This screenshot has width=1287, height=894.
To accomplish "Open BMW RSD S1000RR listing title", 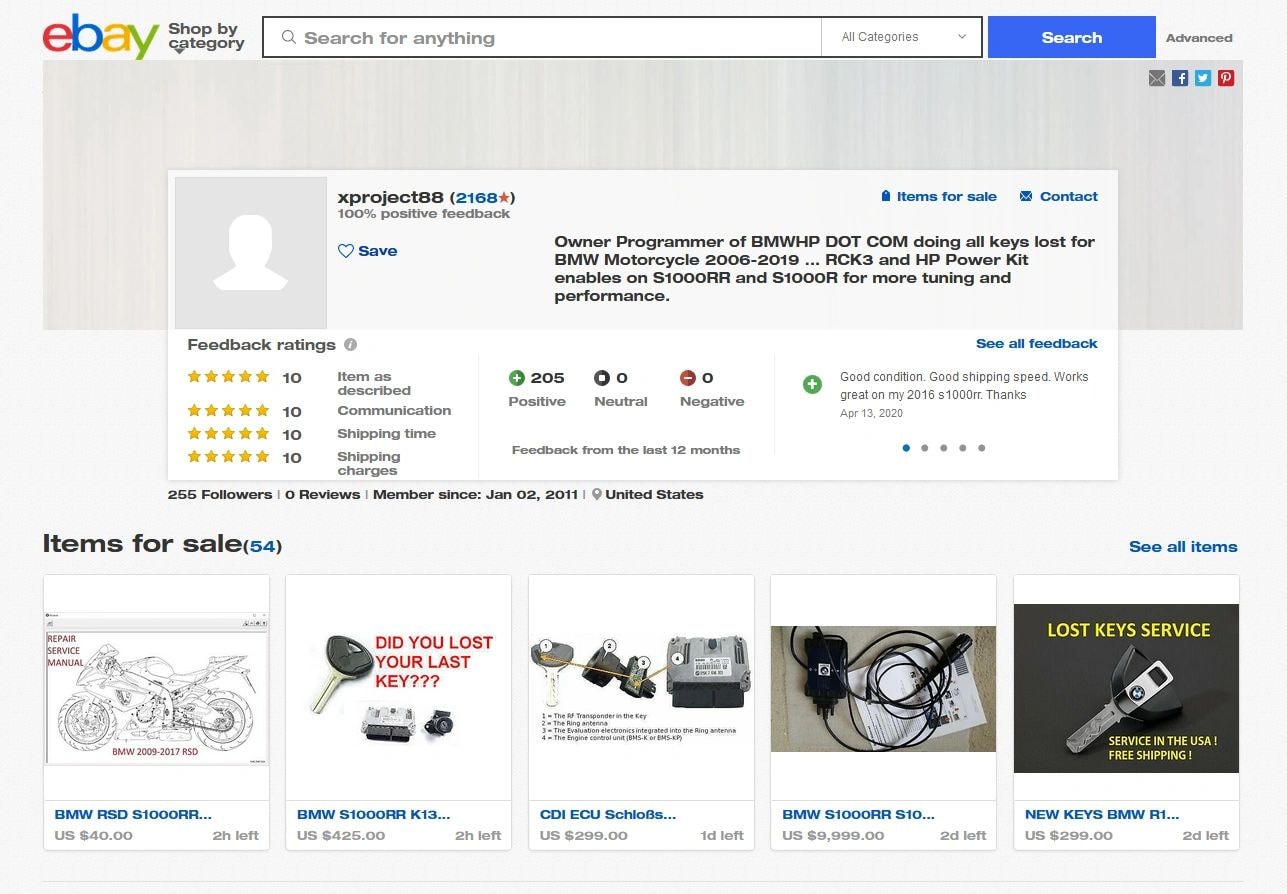I will tap(133, 814).
